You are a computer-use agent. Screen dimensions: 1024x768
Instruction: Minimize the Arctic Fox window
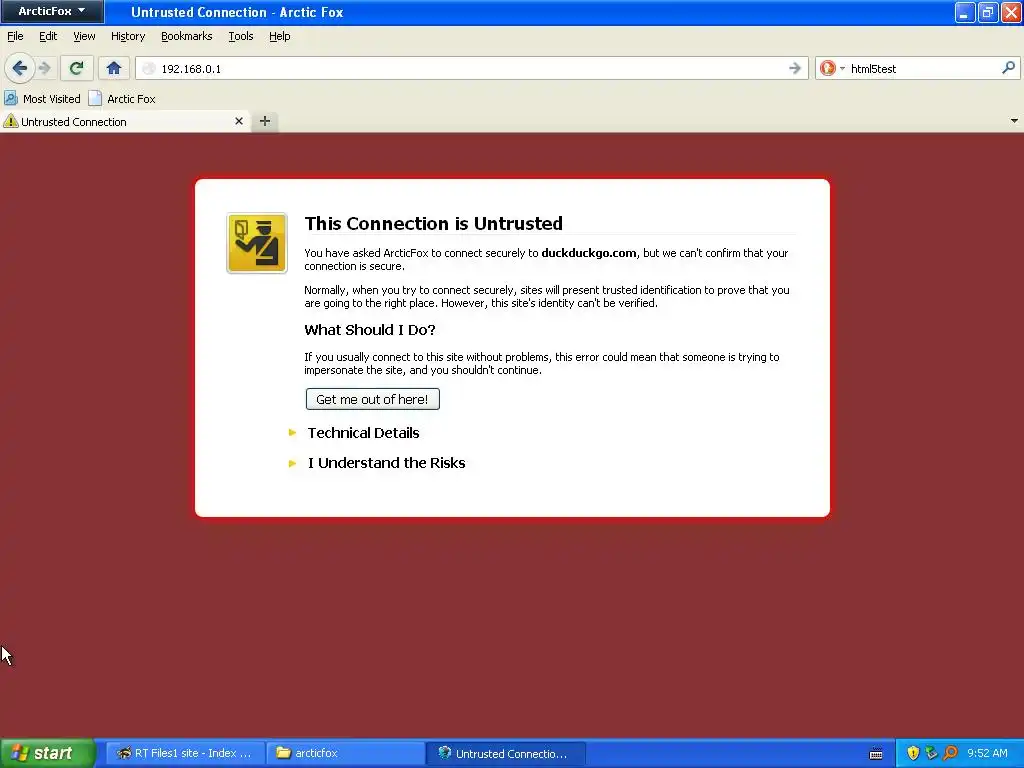tap(964, 12)
